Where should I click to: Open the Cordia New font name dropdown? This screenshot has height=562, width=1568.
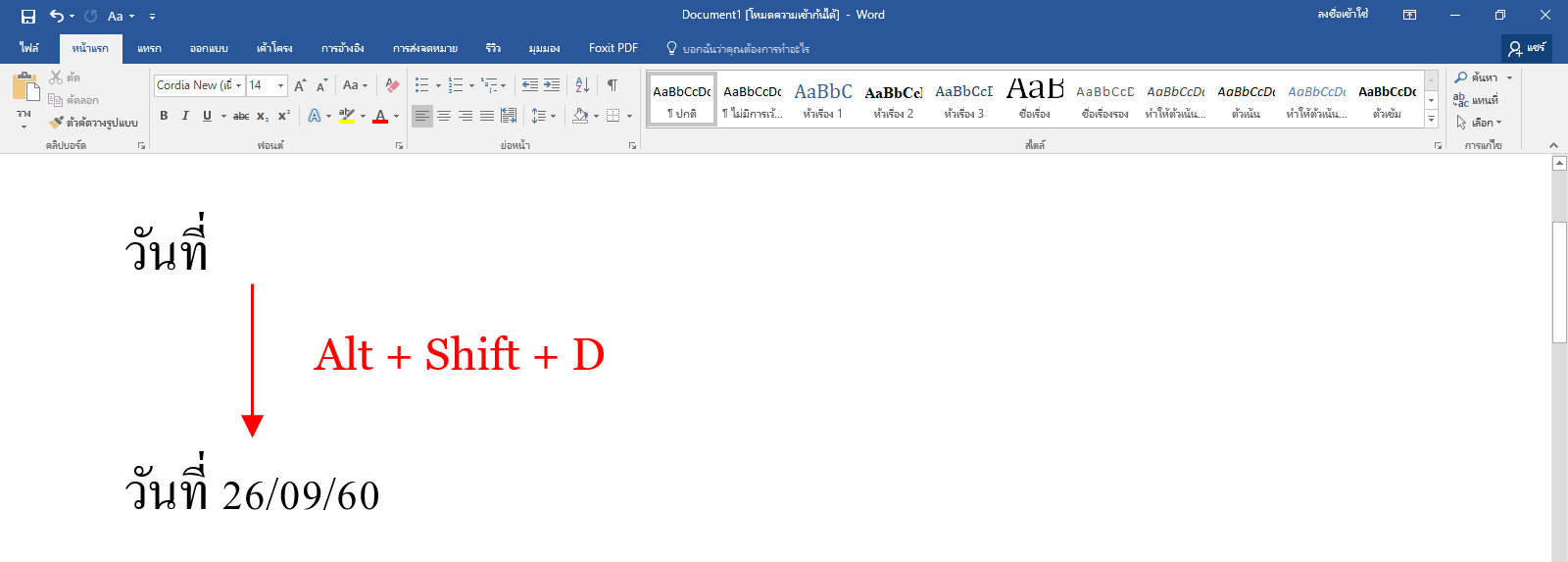pyautogui.click(x=238, y=85)
